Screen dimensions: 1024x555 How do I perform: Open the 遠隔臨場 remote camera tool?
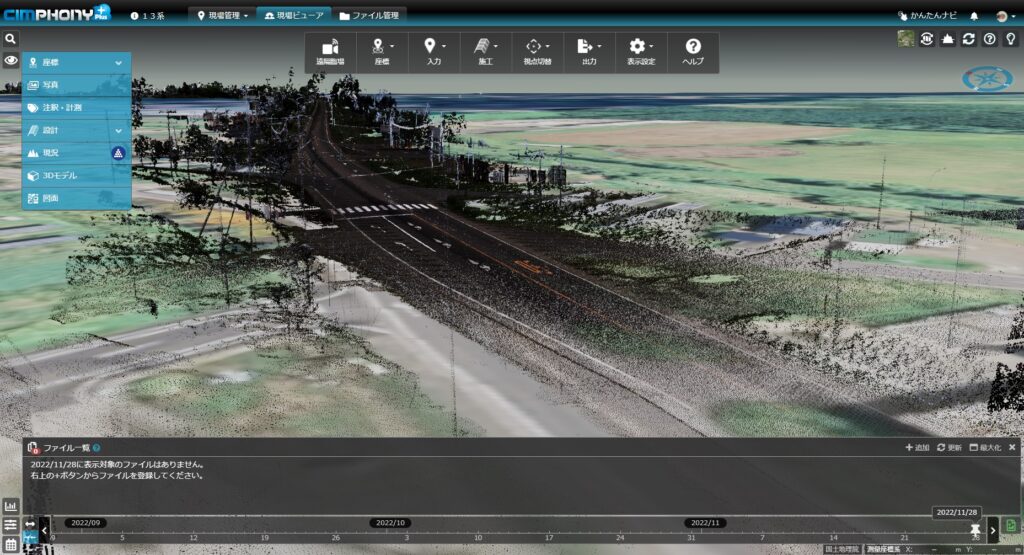330,52
